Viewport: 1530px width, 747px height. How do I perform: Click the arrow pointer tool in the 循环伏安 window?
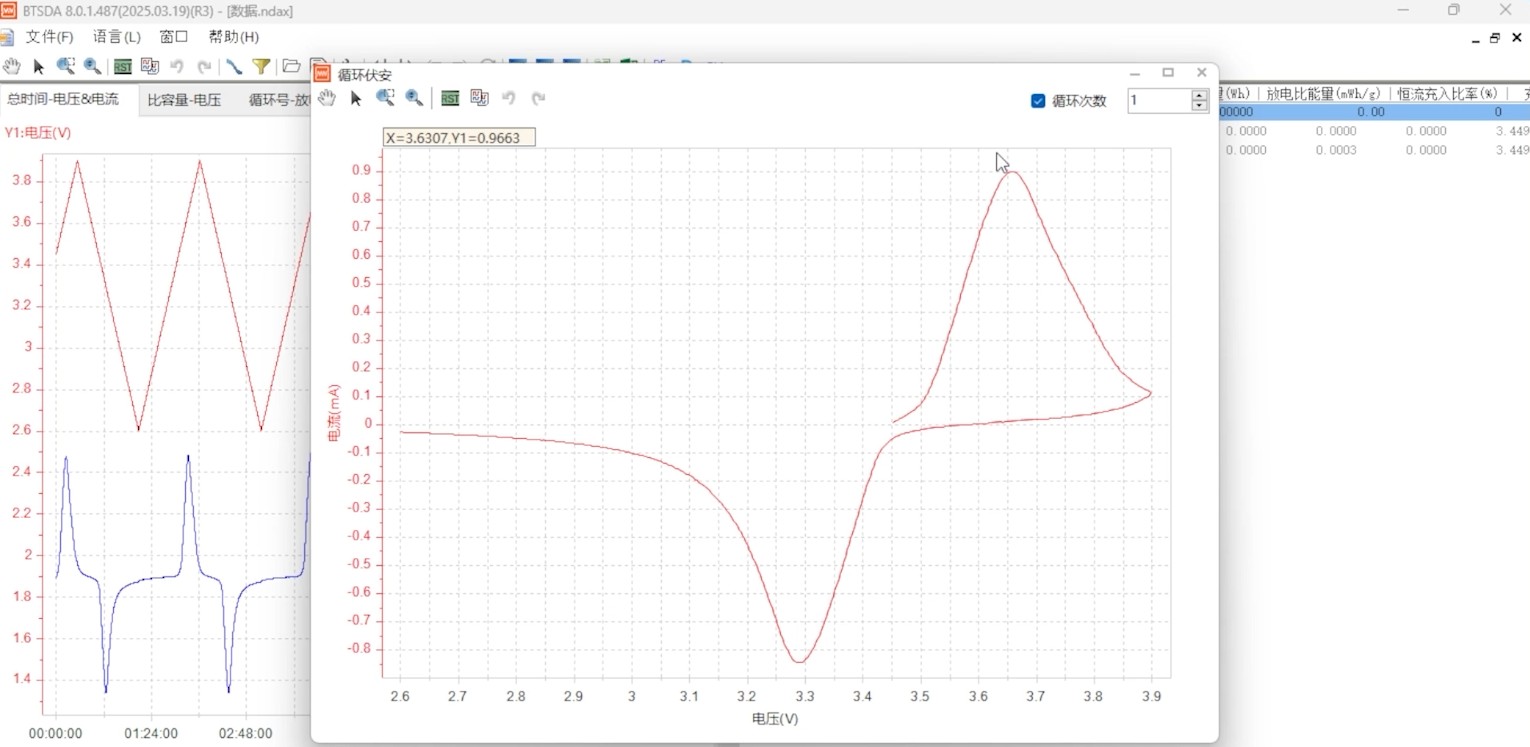355,98
